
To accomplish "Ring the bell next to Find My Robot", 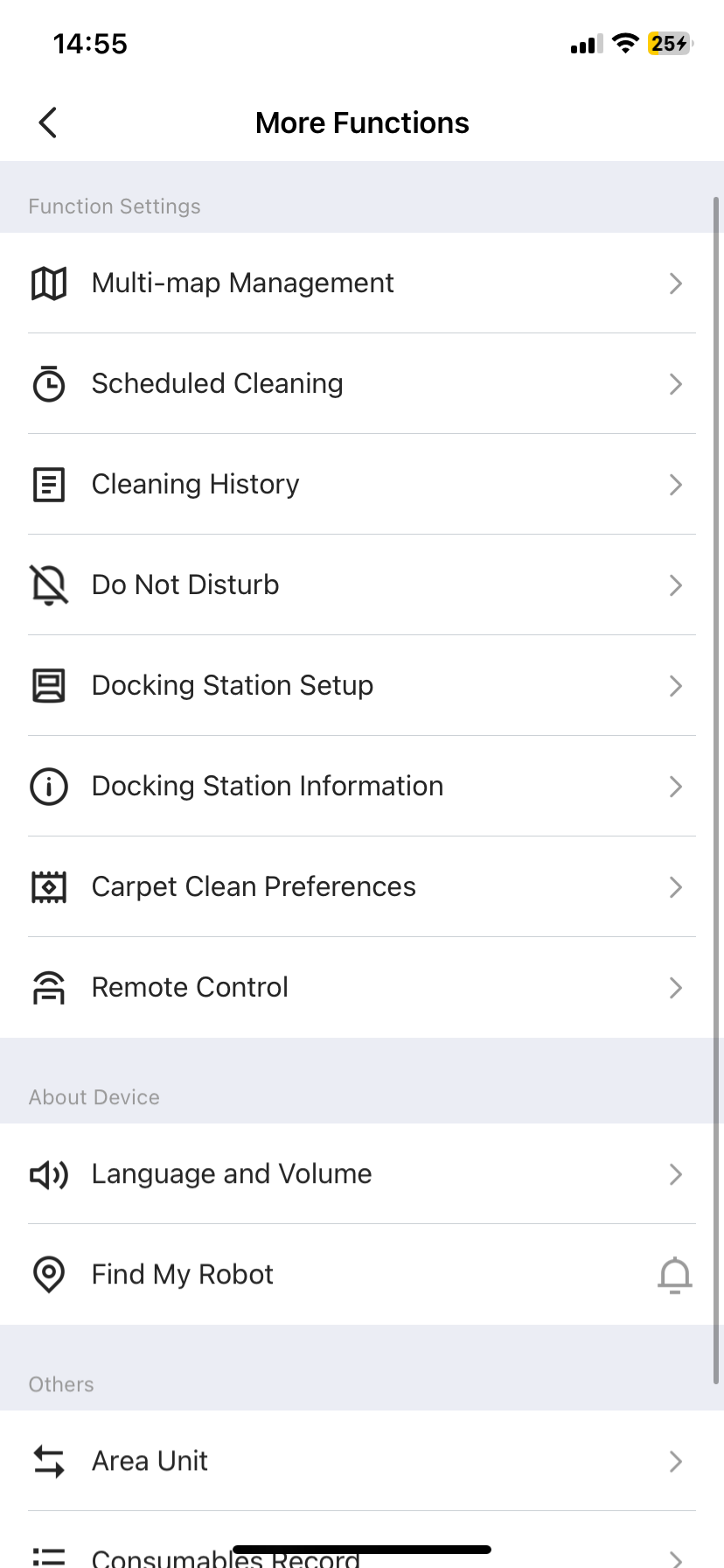I will click(675, 1275).
